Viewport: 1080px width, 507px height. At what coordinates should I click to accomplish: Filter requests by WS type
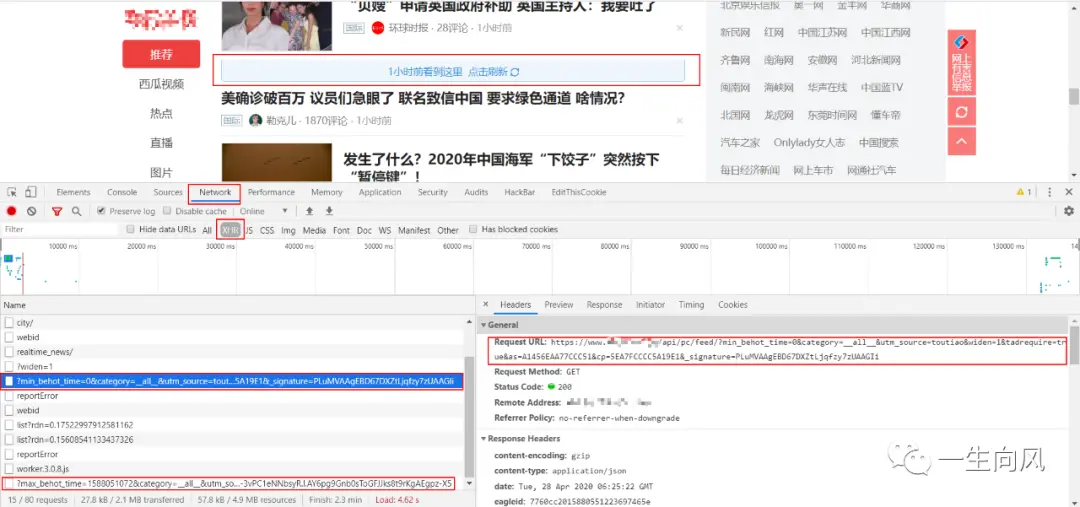(384, 230)
